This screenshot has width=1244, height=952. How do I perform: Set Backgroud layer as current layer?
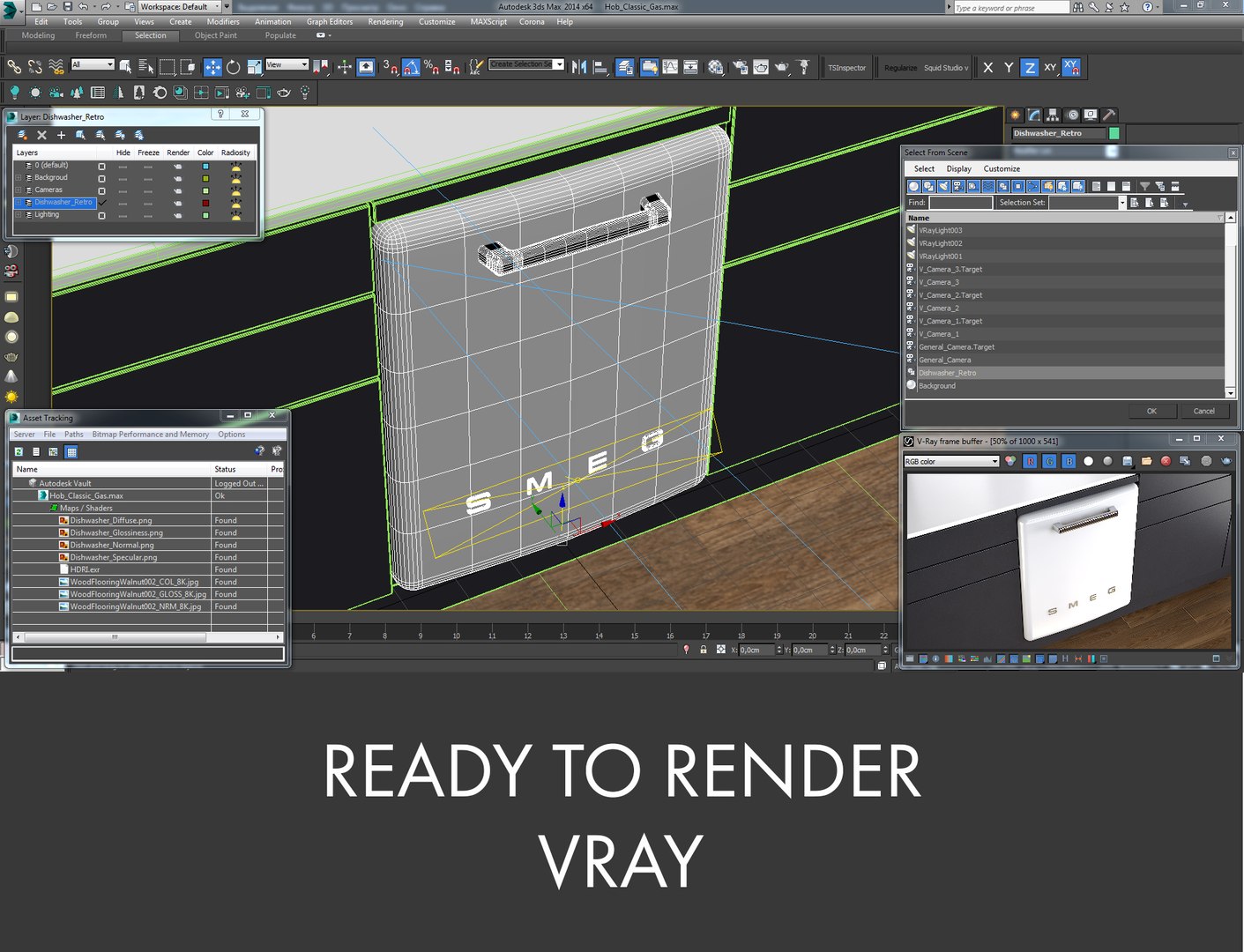[102, 178]
